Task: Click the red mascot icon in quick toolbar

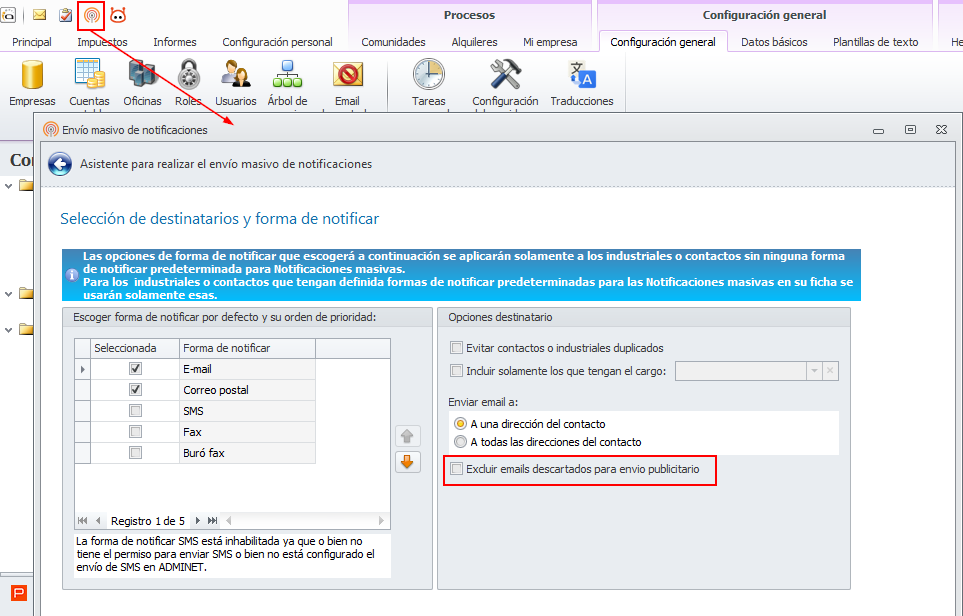Action: click(118, 15)
